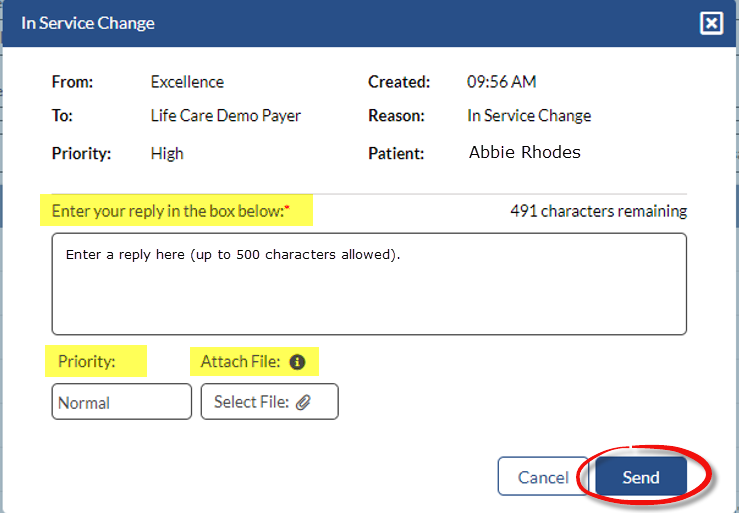739x513 pixels.
Task: Click the In Service Change title bar
Action: (300, 23)
